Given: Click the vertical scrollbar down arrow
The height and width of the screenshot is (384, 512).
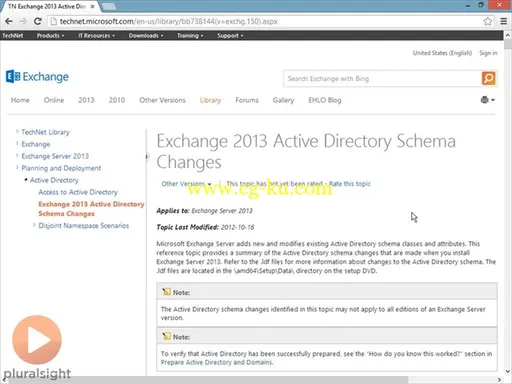Looking at the screenshot, I should pos(508,372).
